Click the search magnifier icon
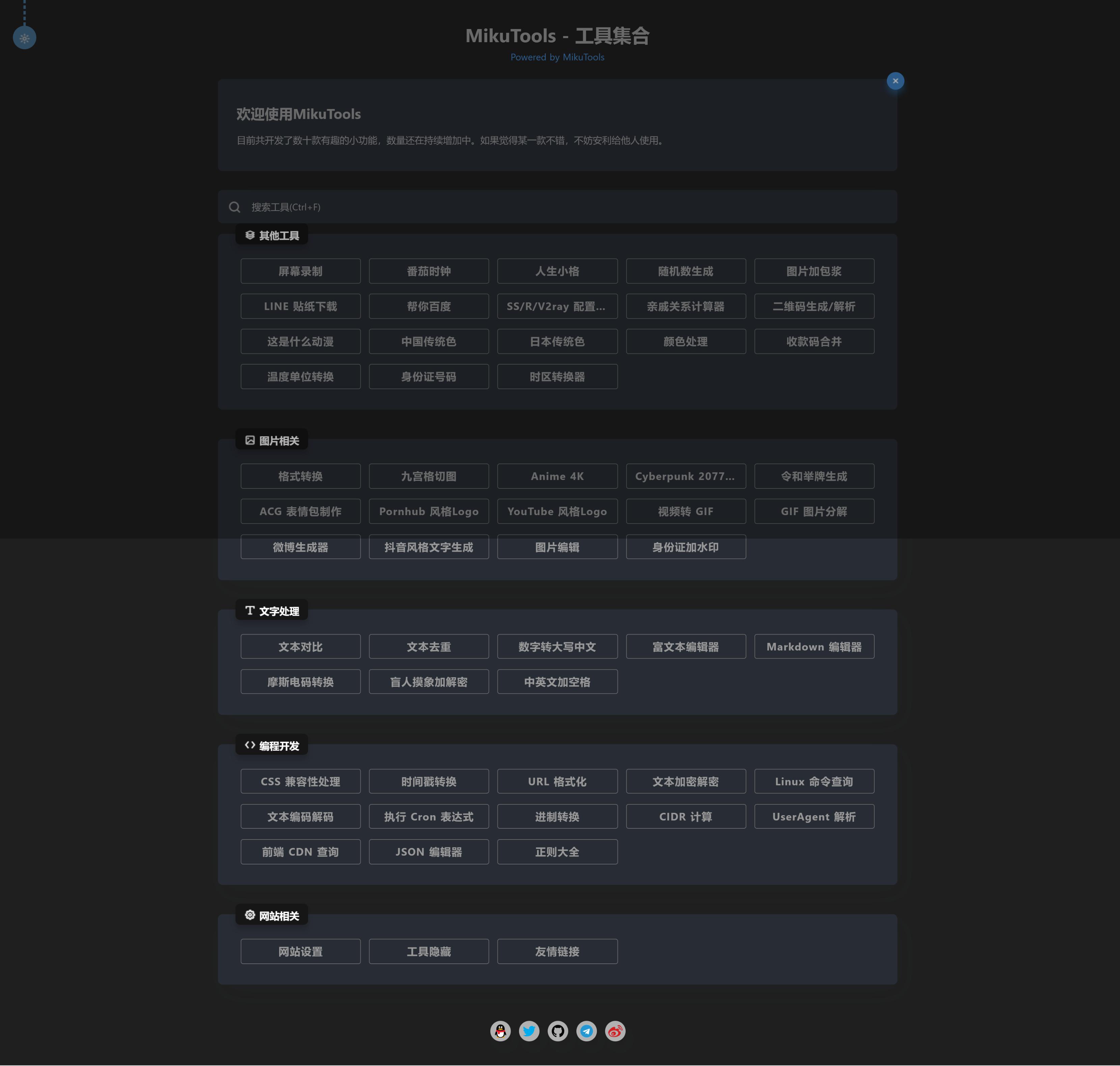Image resolution: width=1120 pixels, height=1066 pixels. pyautogui.click(x=235, y=207)
